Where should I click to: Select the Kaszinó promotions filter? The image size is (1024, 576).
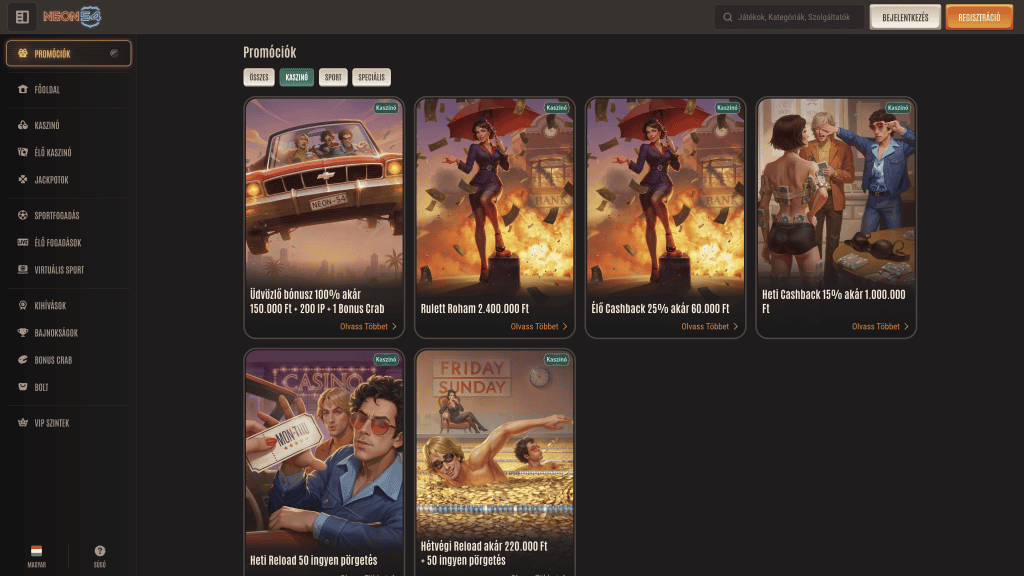pos(296,77)
